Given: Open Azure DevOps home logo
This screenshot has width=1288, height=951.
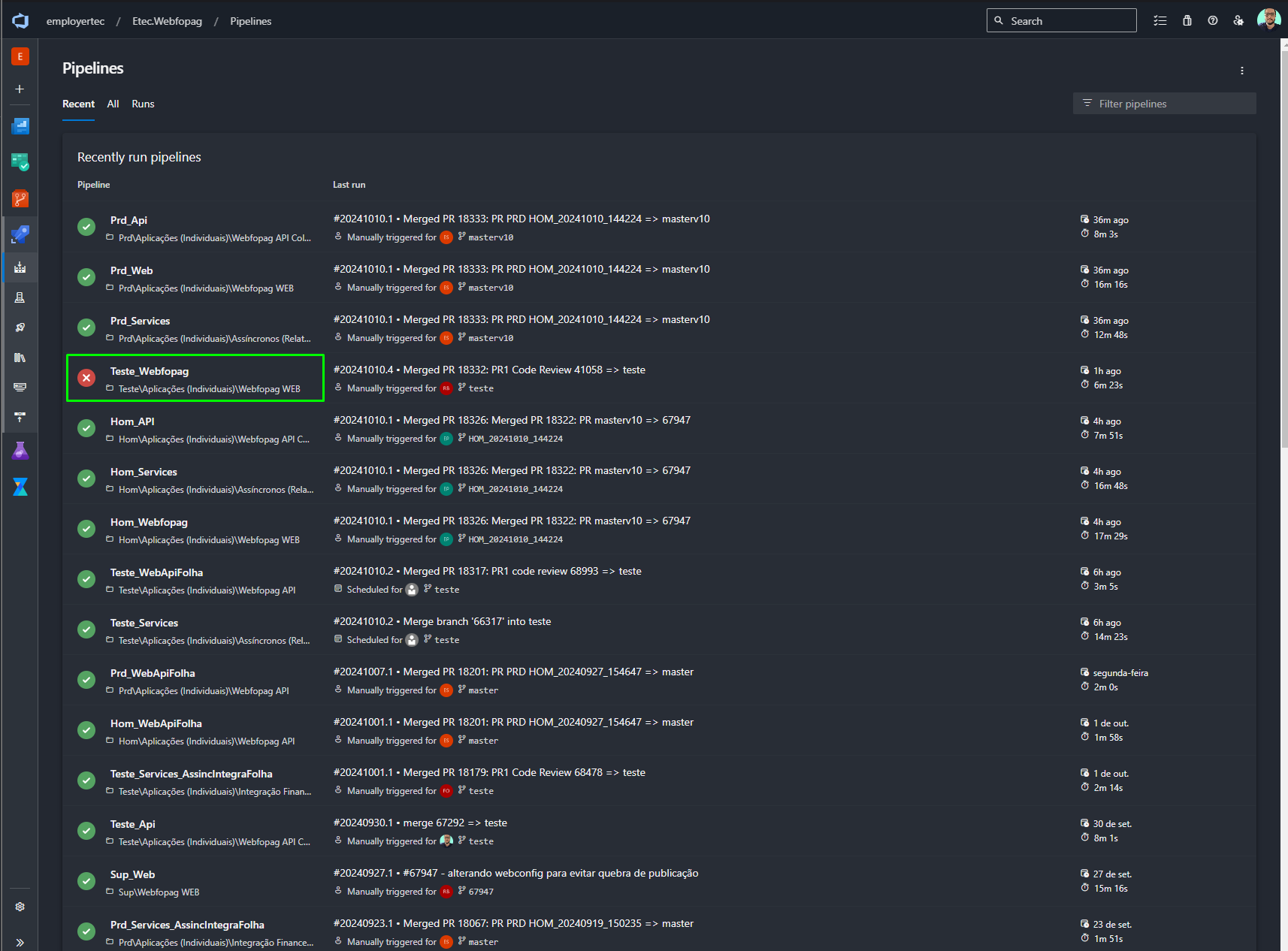Looking at the screenshot, I should tap(20, 21).
